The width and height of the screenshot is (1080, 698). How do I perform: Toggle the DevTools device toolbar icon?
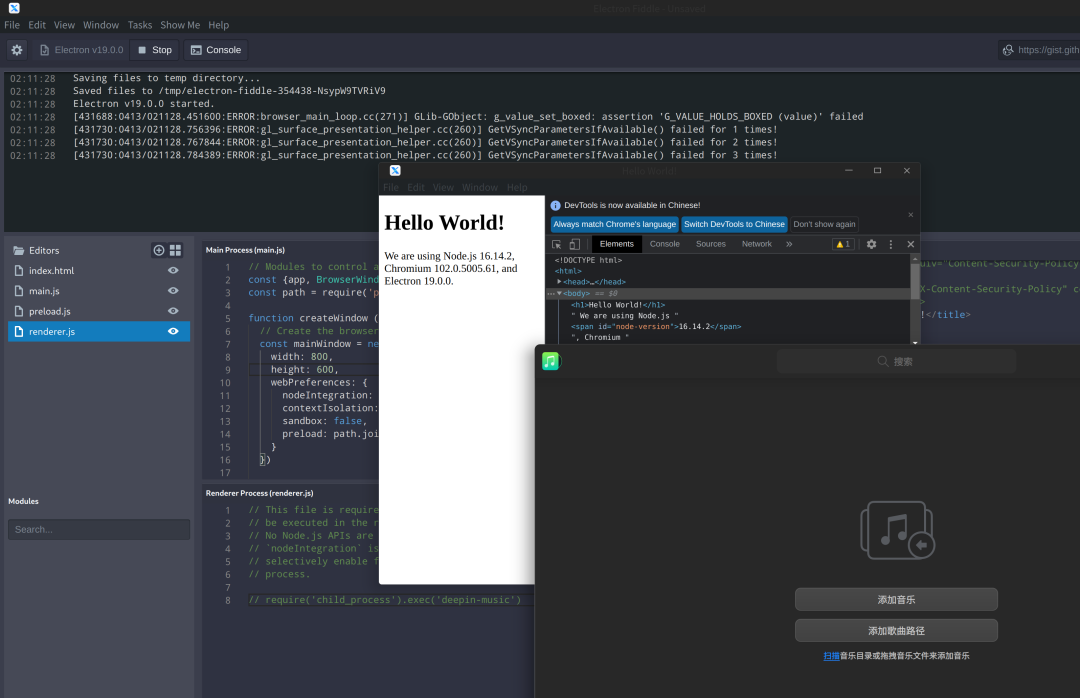(x=574, y=244)
